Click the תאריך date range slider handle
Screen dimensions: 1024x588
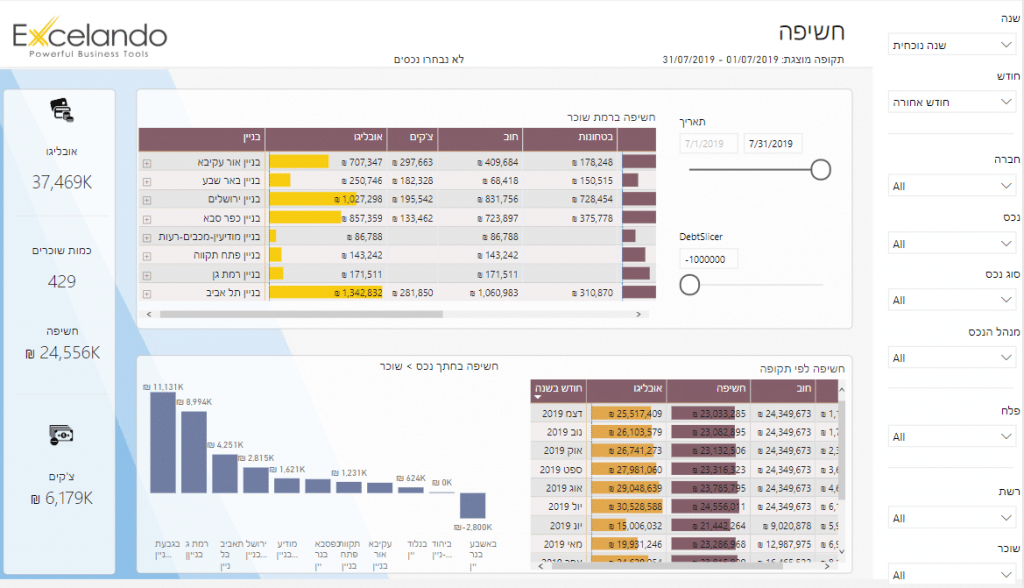click(x=820, y=170)
